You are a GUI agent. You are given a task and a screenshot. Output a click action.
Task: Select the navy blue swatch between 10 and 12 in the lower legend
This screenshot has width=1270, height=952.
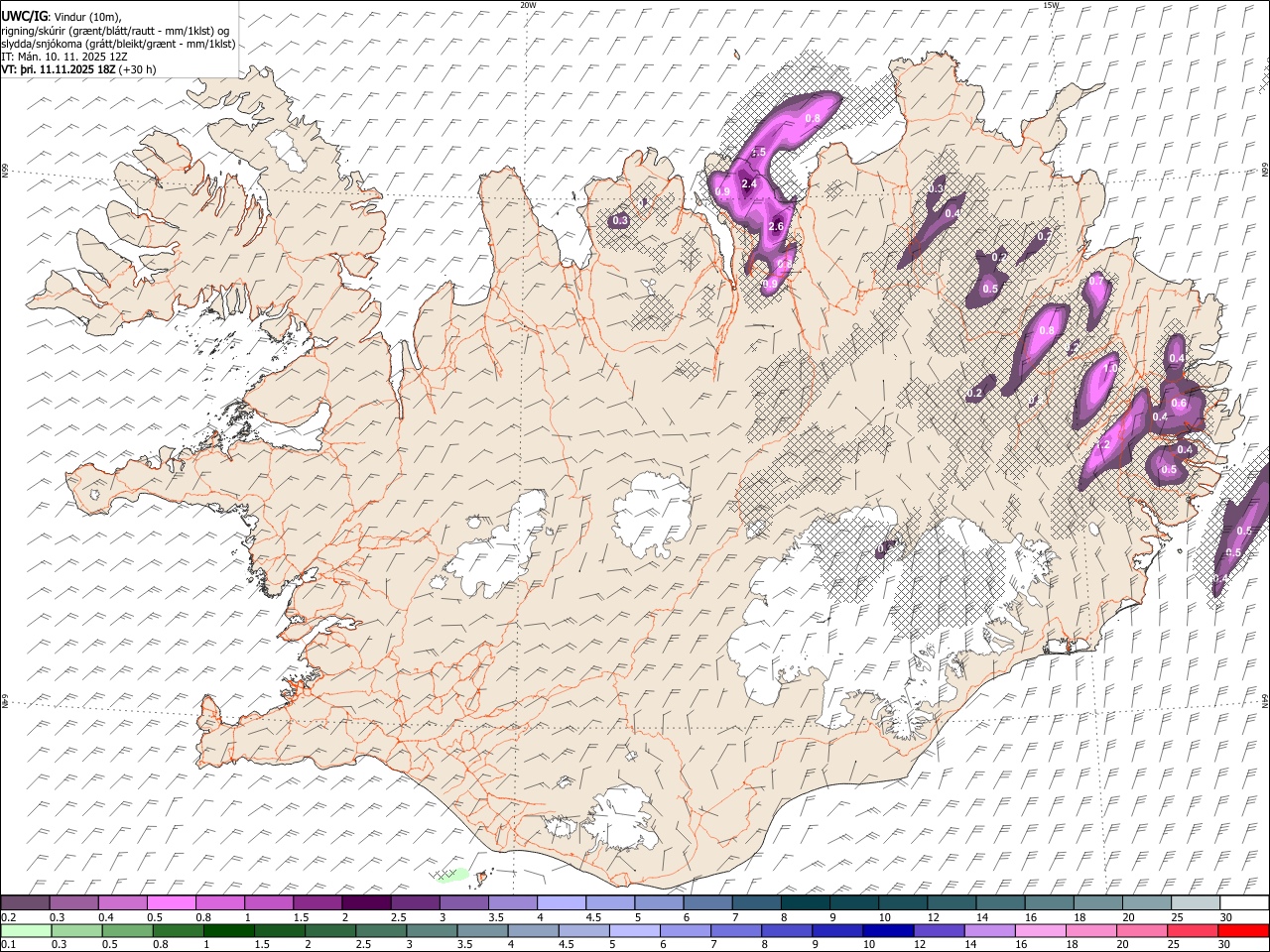(888, 930)
